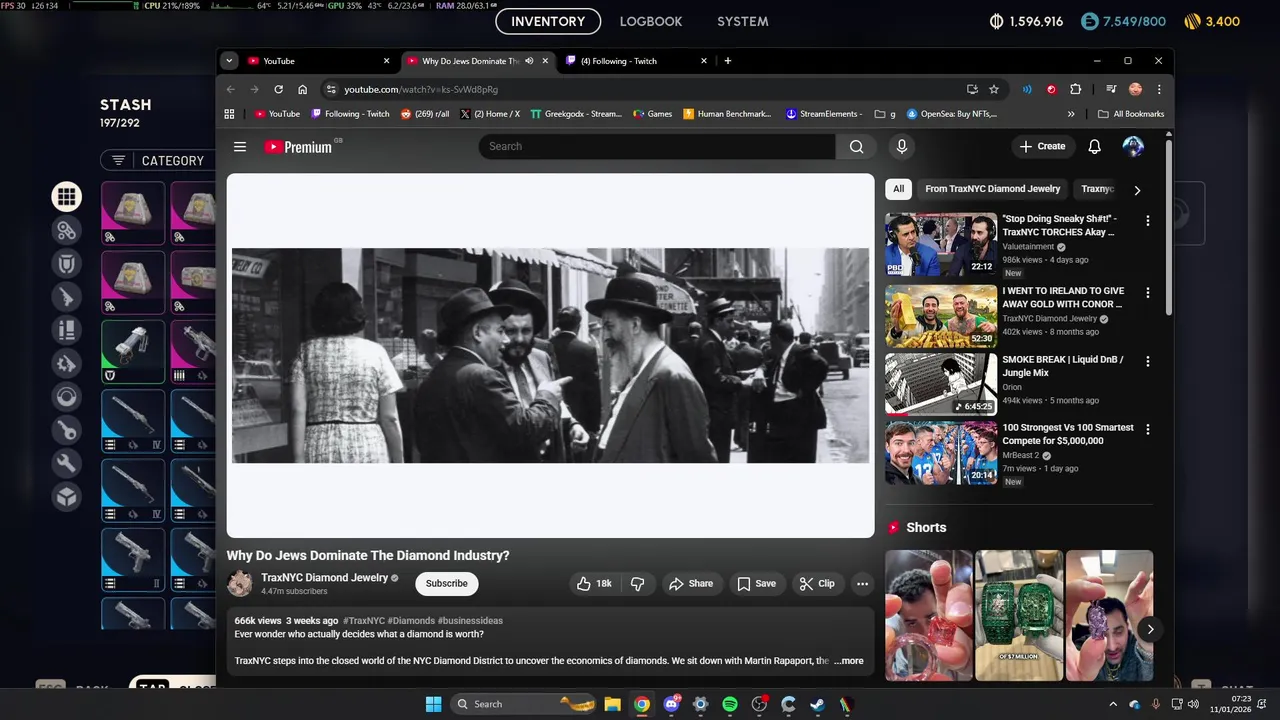
Task: Open the MrBeast 100 Strongest thumbnail
Action: coord(940,453)
